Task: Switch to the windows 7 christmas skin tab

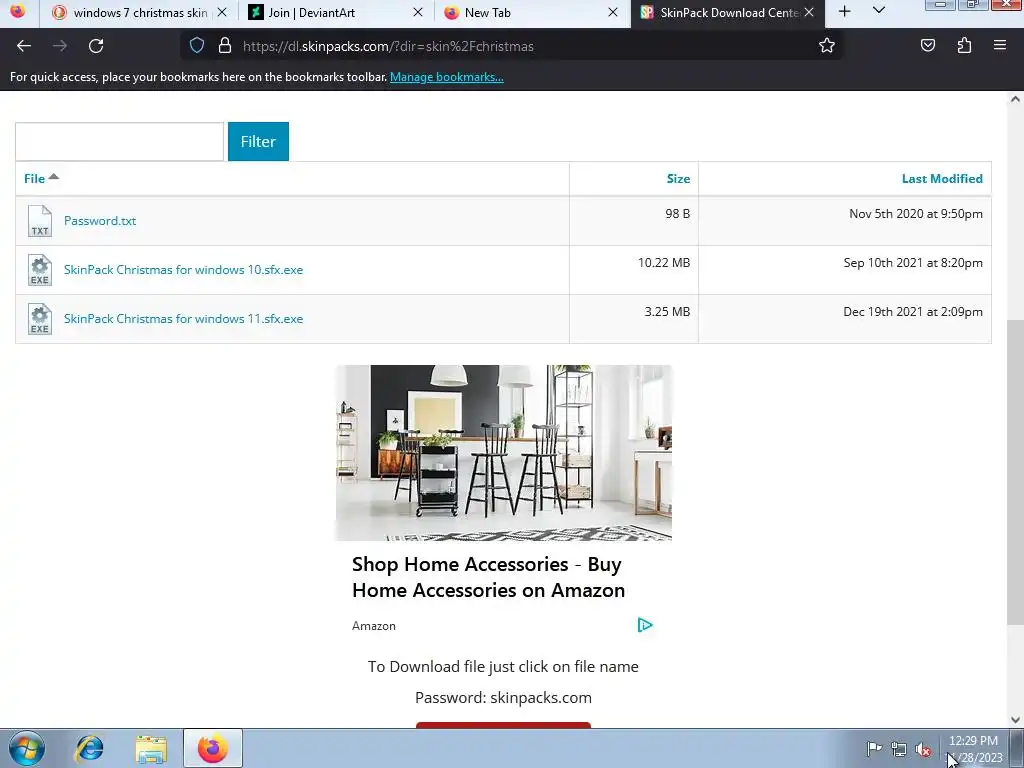Action: (140, 12)
